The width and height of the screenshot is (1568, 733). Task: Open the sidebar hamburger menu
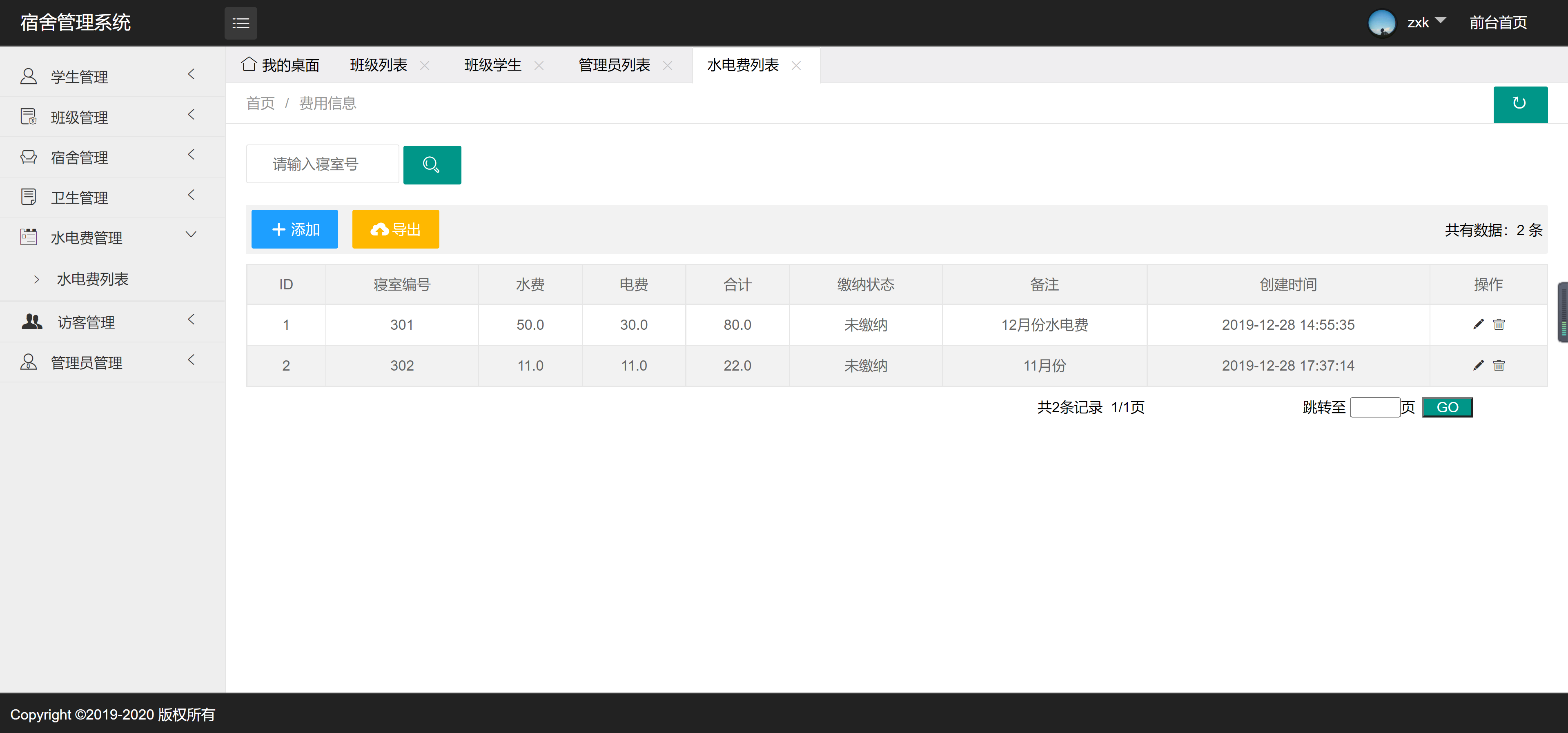tap(241, 23)
